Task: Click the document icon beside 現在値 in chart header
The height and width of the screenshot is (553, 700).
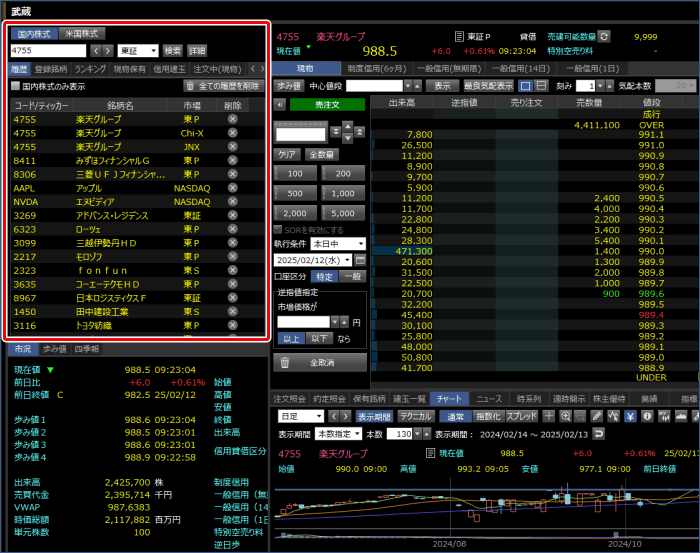Action: [430, 453]
